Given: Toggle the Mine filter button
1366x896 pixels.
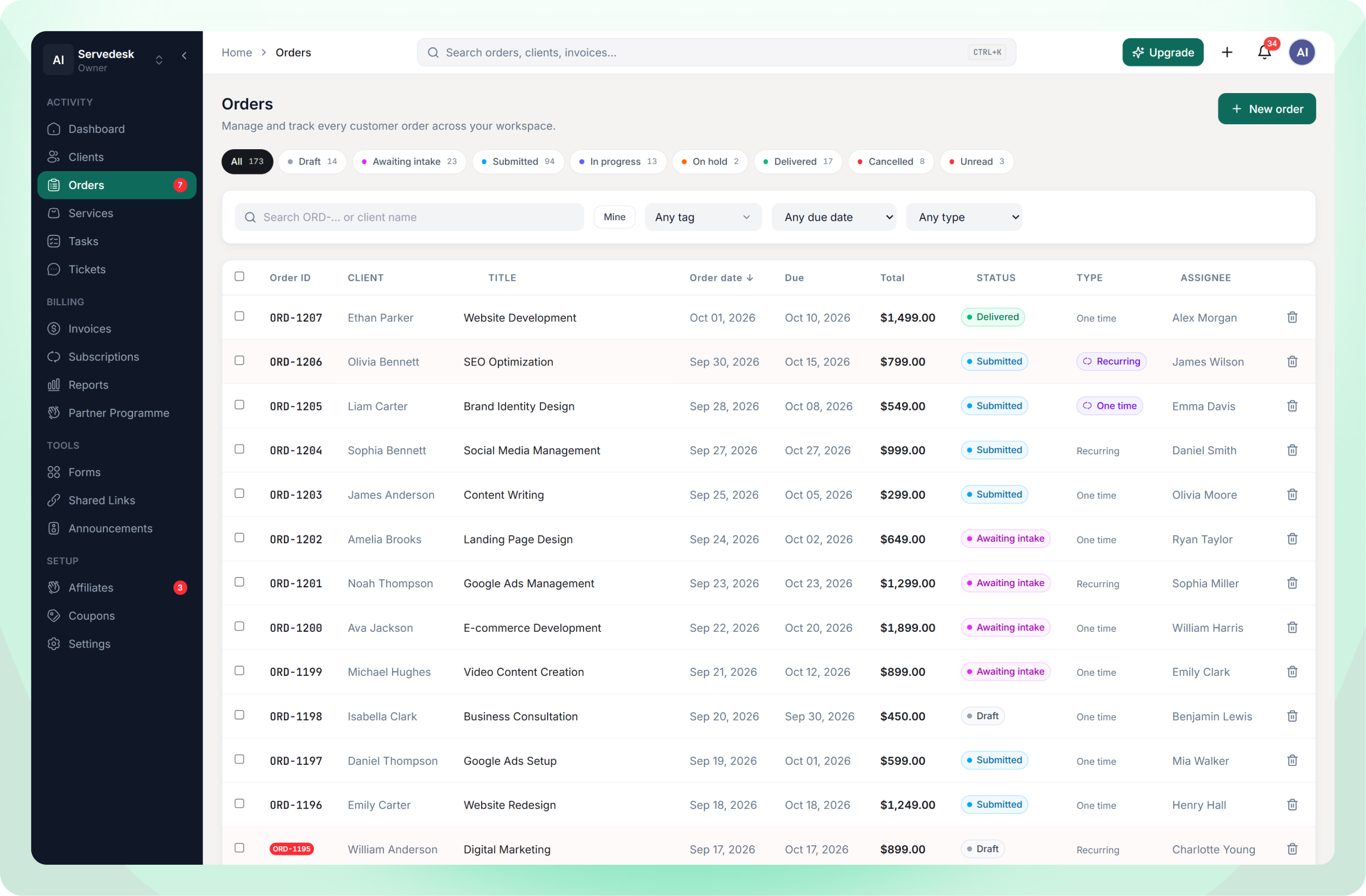Looking at the screenshot, I should point(614,217).
